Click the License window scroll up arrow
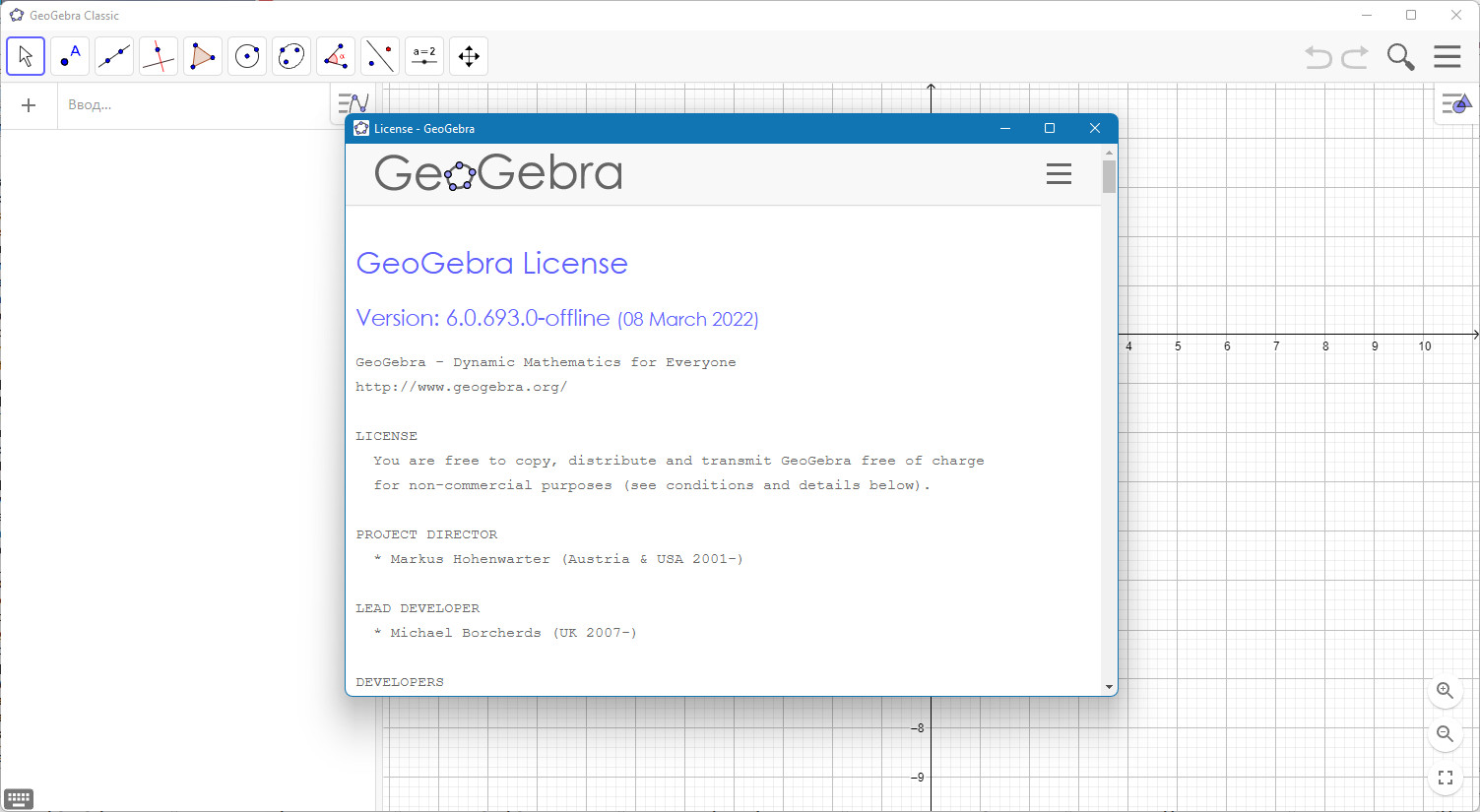 pyautogui.click(x=1109, y=152)
